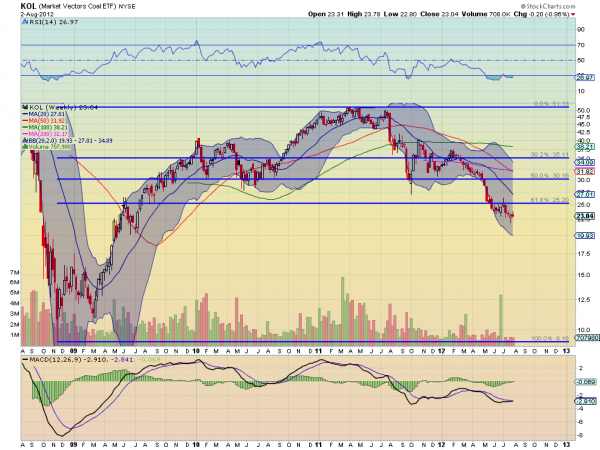Click the -2.910 tag on MACD right axis
600x450 pixels.
(585, 401)
